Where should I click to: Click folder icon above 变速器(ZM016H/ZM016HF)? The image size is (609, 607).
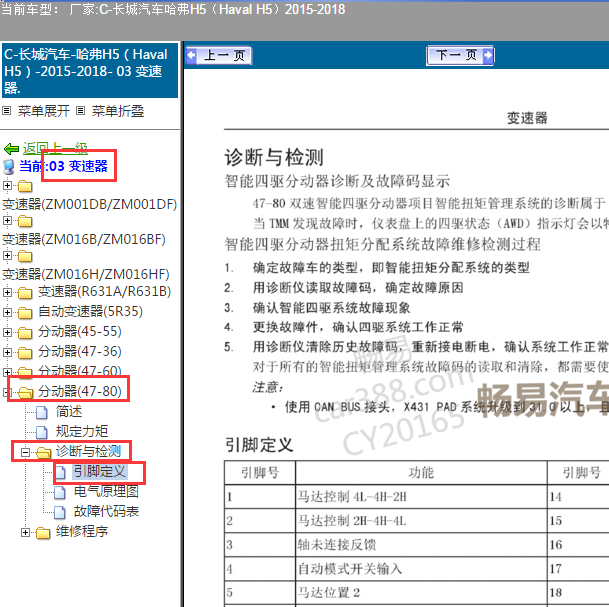[x=25, y=256]
